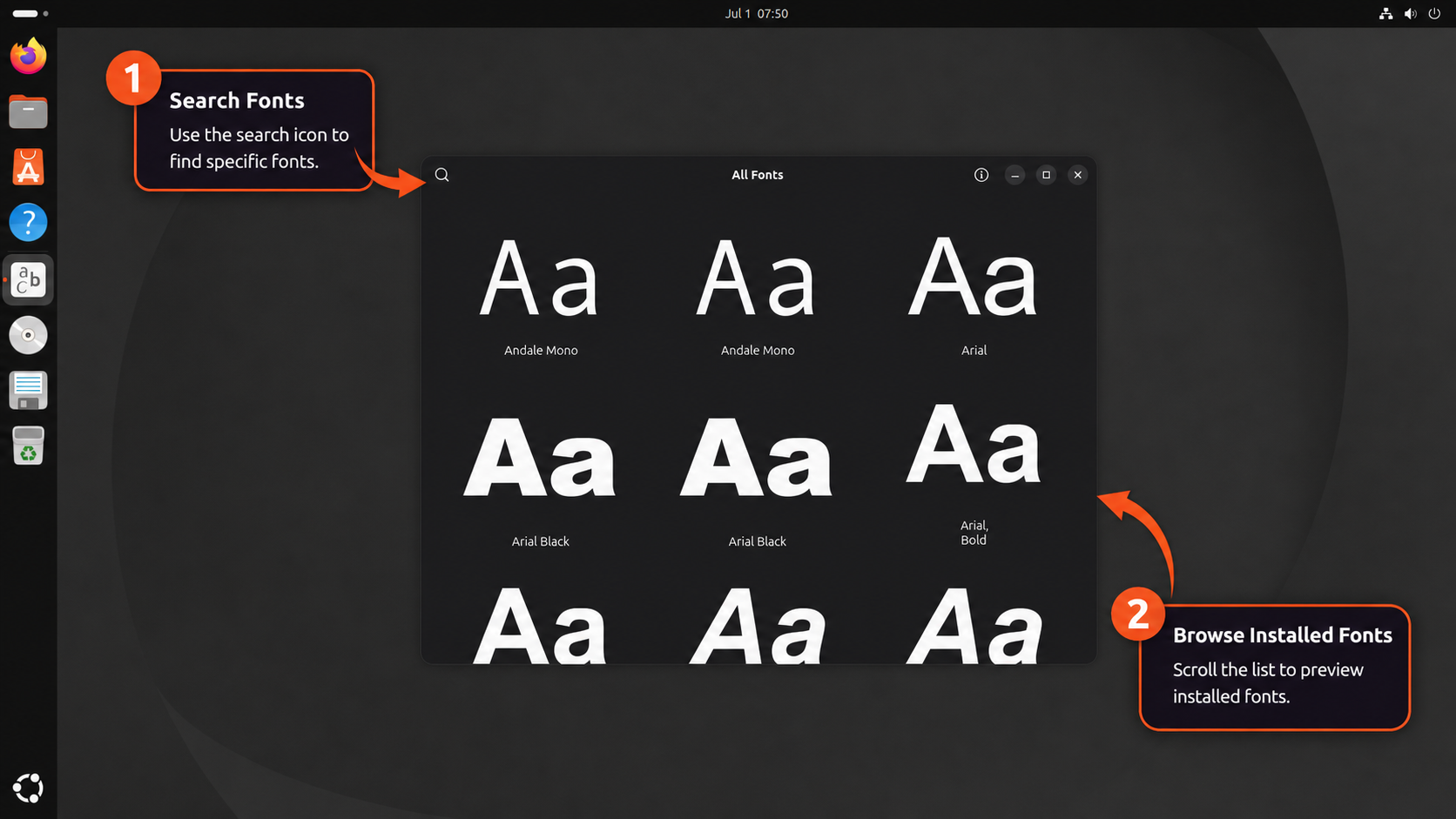Screen dimensions: 1456x819
Task: Click the All Fonts window title
Action: (758, 175)
